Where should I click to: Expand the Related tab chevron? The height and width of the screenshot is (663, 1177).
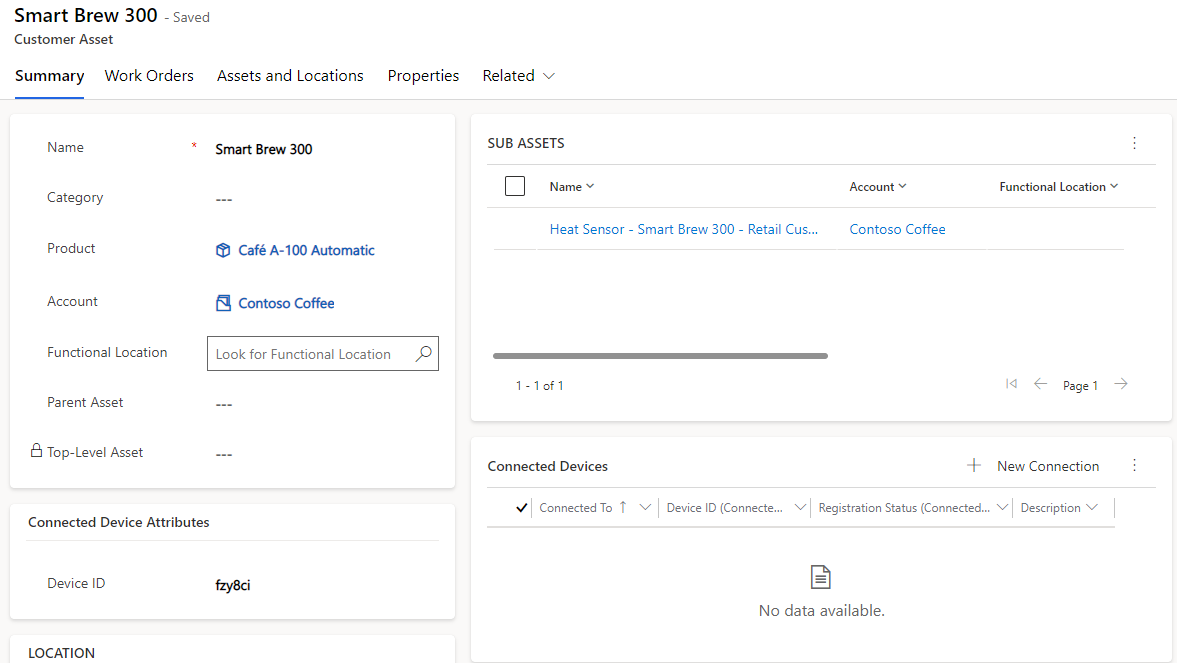click(x=548, y=75)
